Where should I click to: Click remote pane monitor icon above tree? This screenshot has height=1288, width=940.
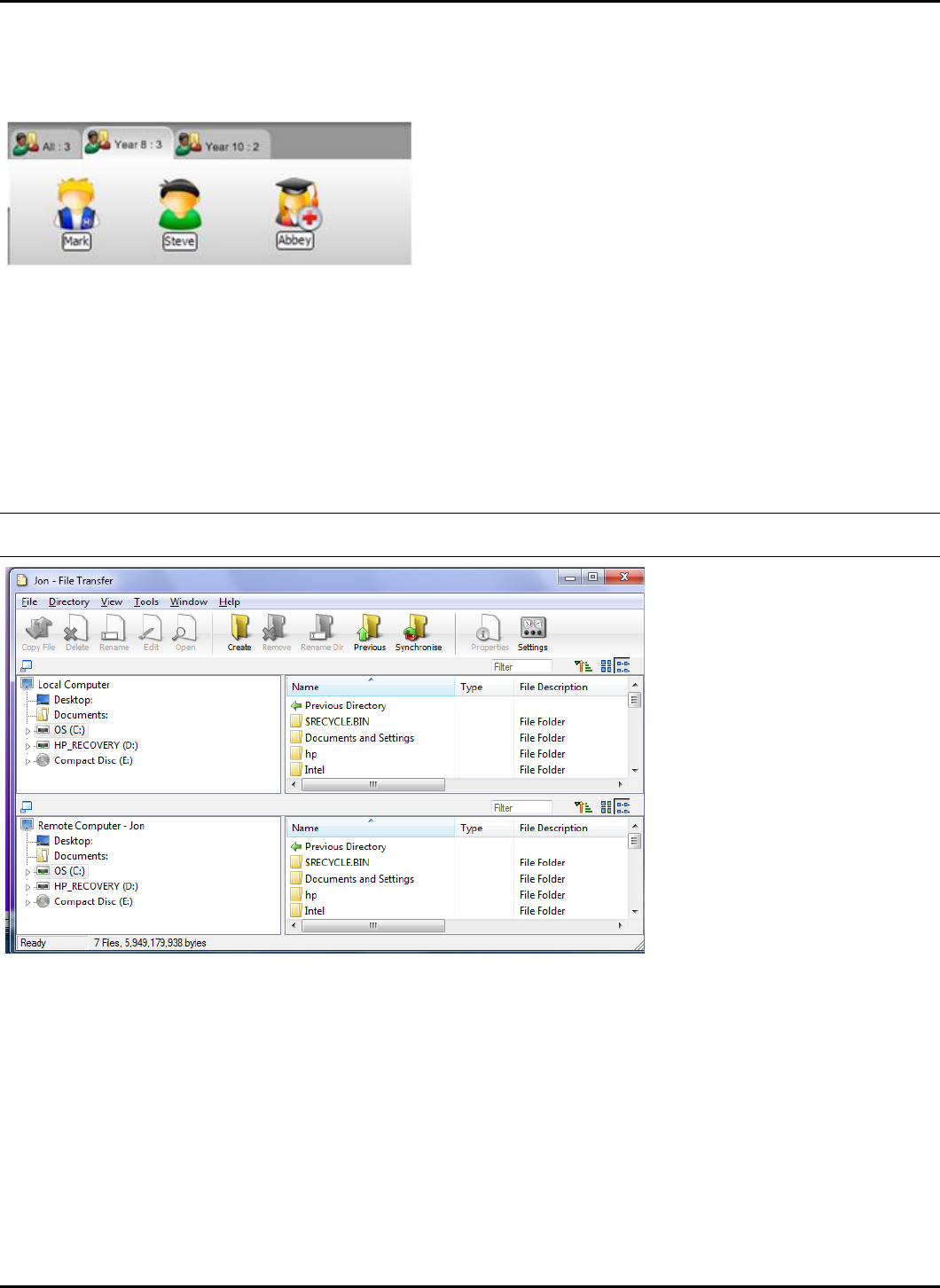click(27, 806)
